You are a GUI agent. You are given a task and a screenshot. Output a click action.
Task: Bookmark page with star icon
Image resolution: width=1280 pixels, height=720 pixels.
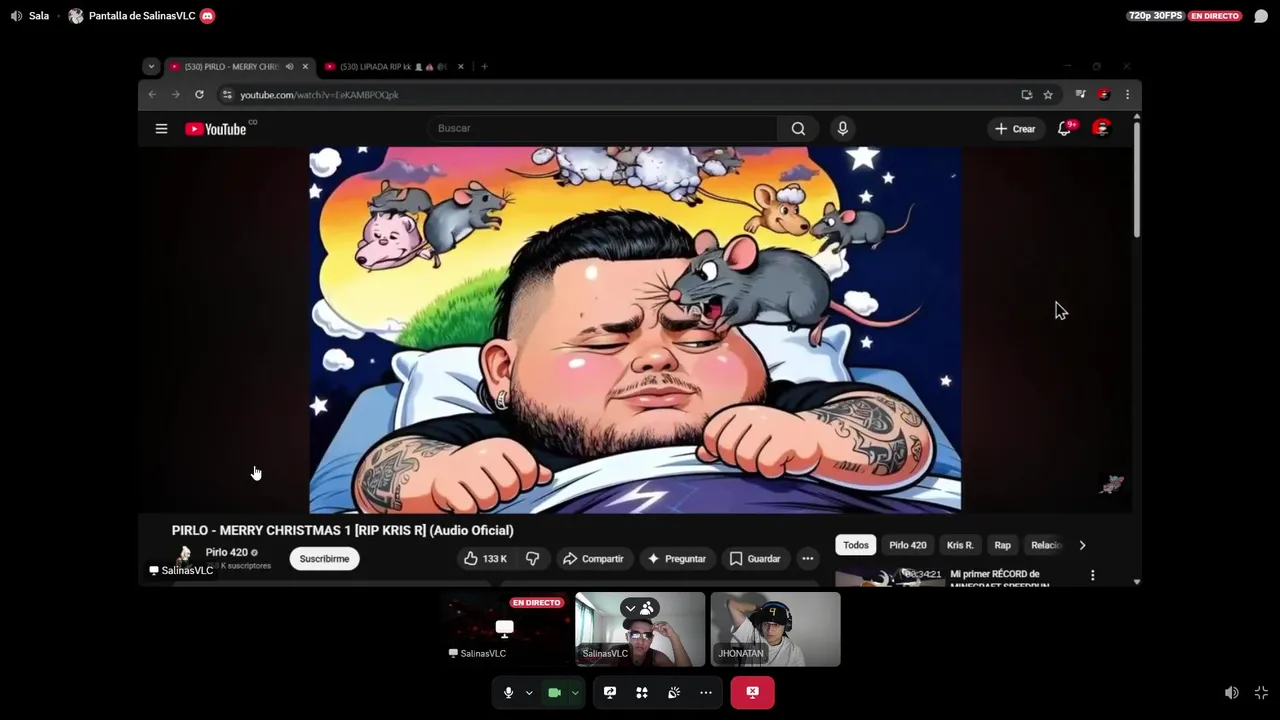(x=1048, y=95)
